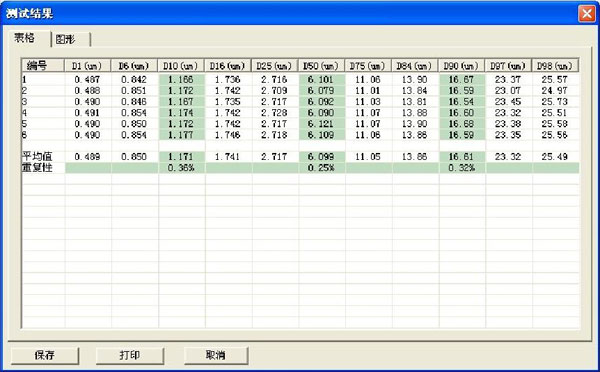This screenshot has height=372, width=600.
Task: Select the D50 cell with value 6.101
Action: pos(321,80)
